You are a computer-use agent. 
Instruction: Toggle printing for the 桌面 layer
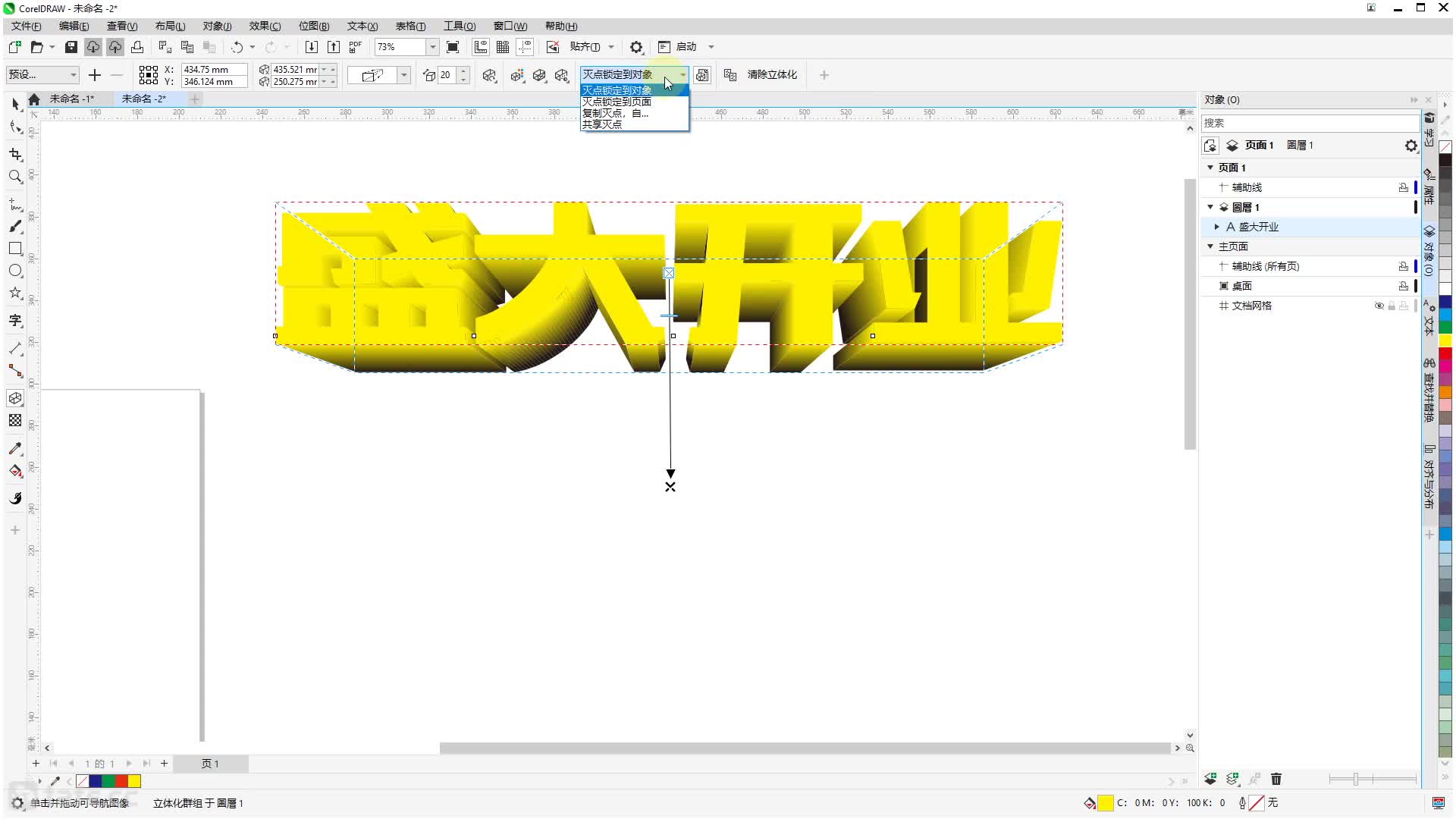click(x=1404, y=287)
